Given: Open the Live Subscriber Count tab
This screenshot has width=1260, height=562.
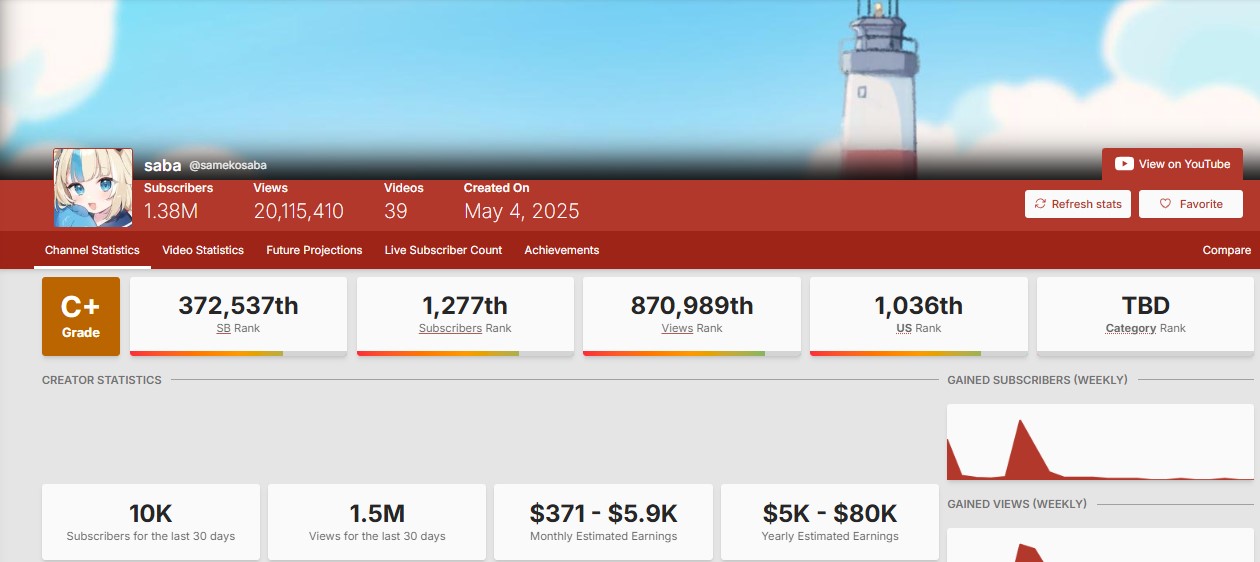Looking at the screenshot, I should point(443,250).
